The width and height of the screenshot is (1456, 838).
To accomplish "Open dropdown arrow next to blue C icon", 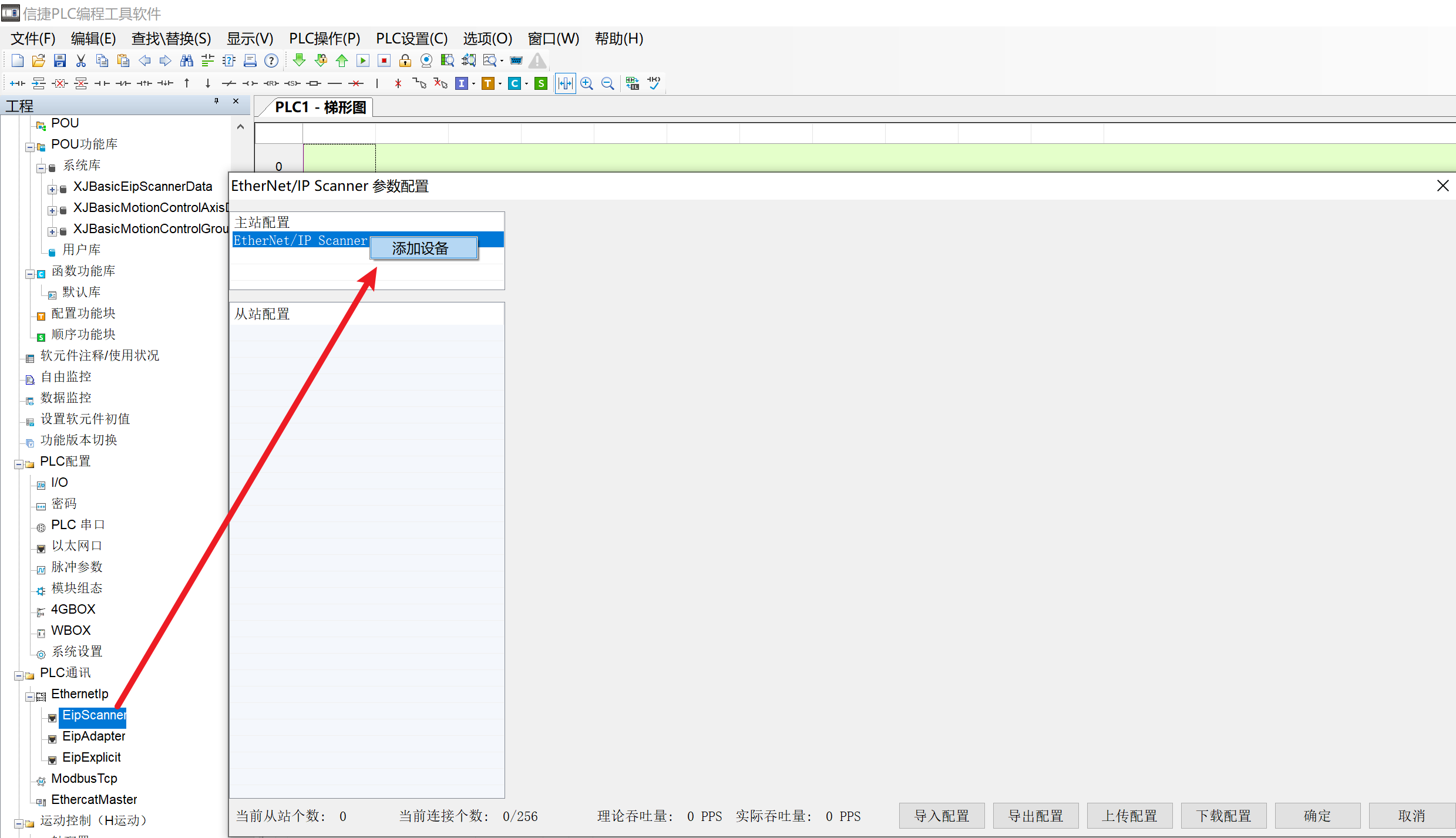I will pyautogui.click(x=526, y=84).
